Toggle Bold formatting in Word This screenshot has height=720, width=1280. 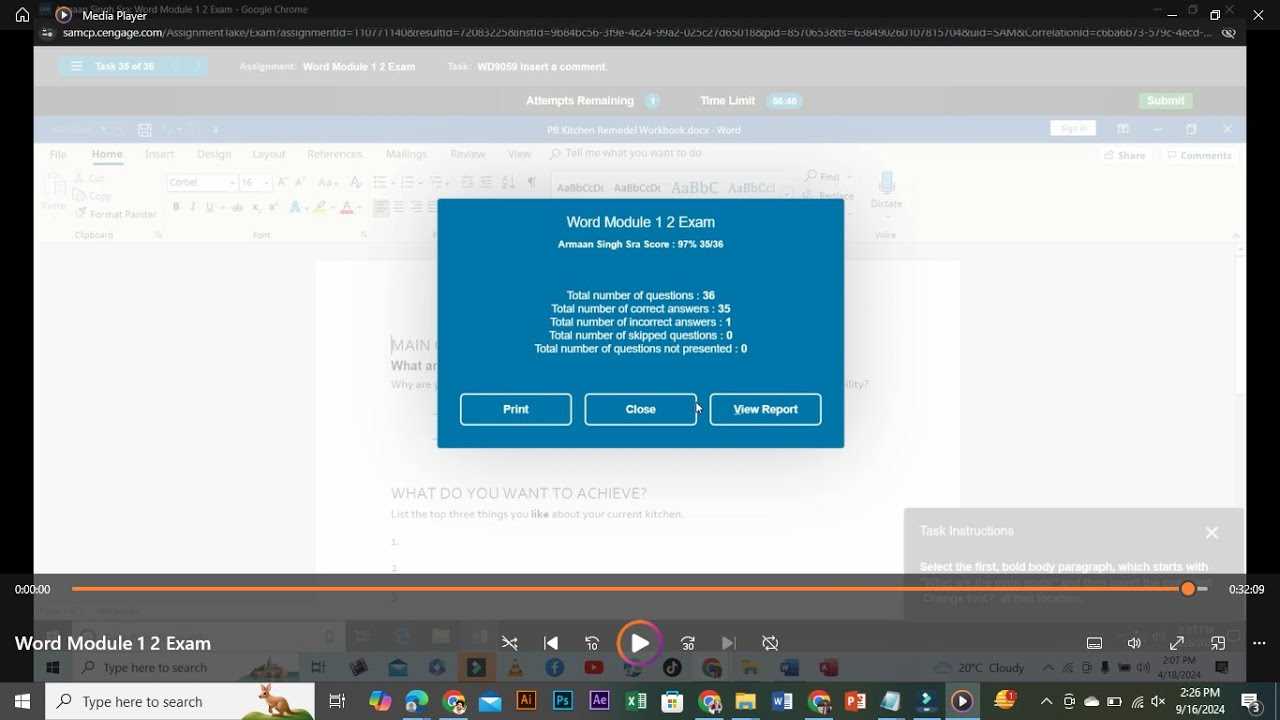[x=176, y=207]
